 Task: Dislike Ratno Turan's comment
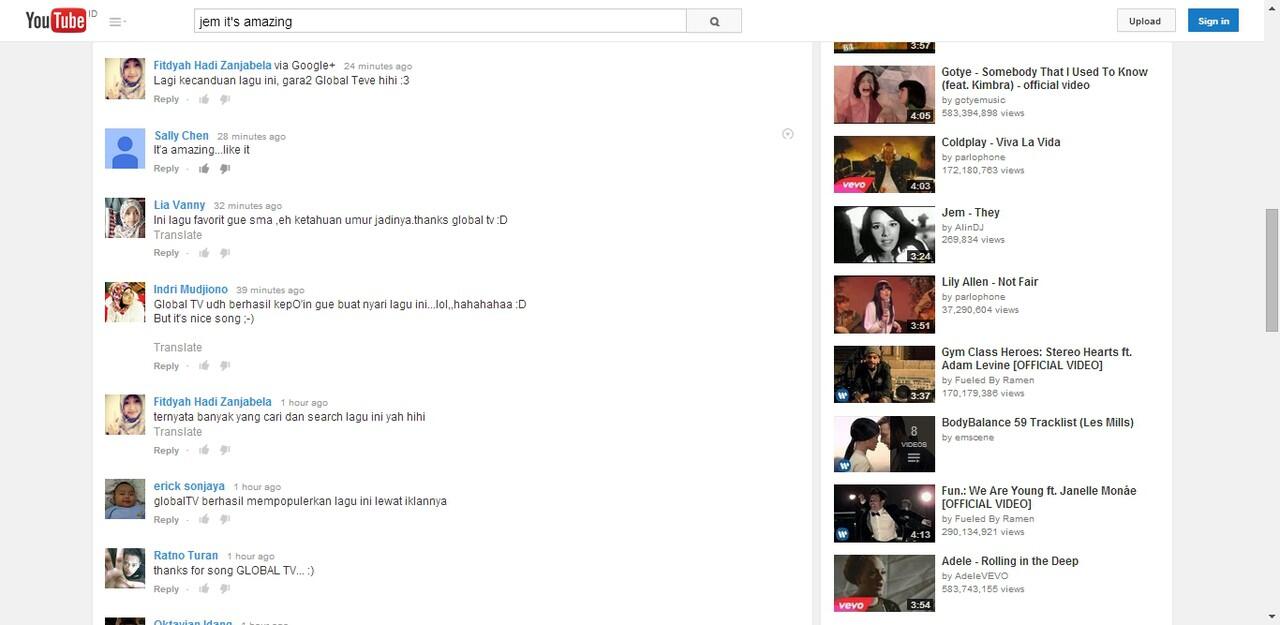[225, 590]
